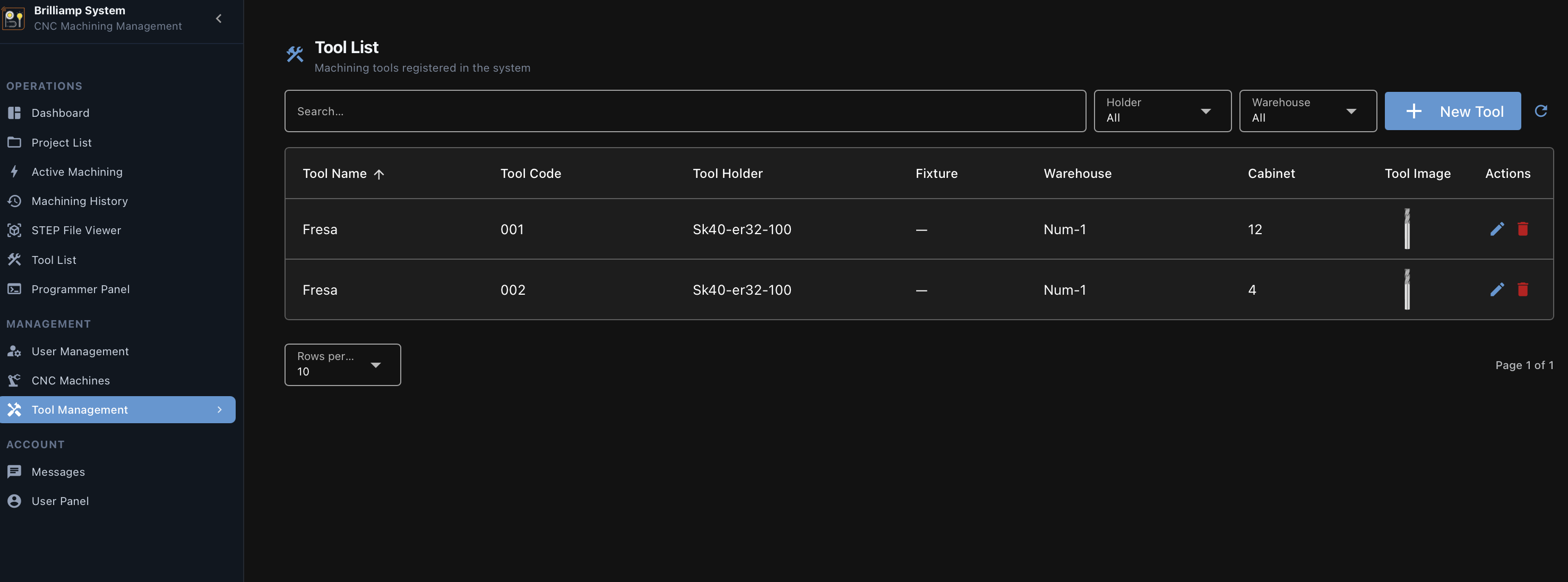Click the User Management icon

click(15, 351)
